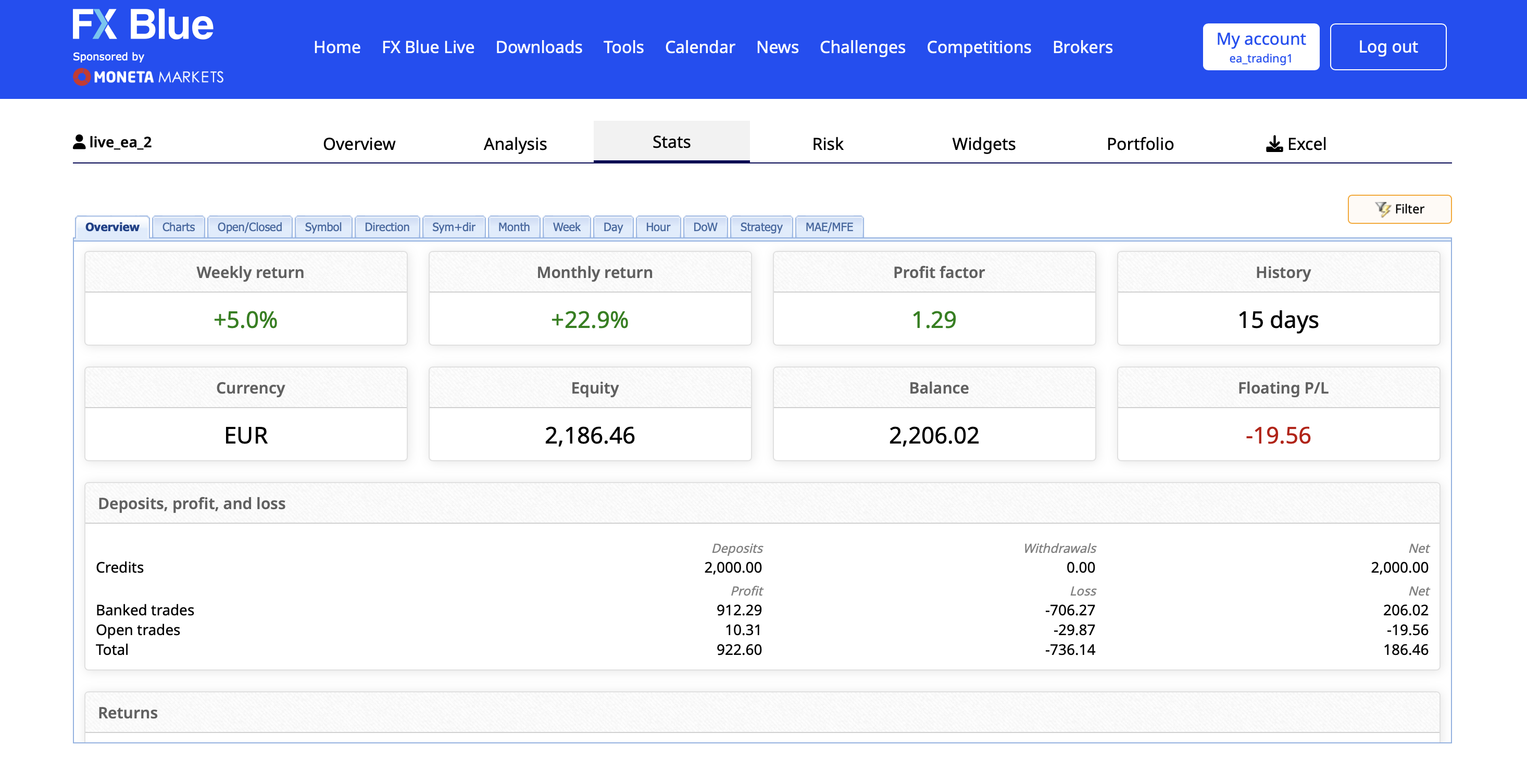
Task: Navigate to the Competitions page
Action: (978, 47)
